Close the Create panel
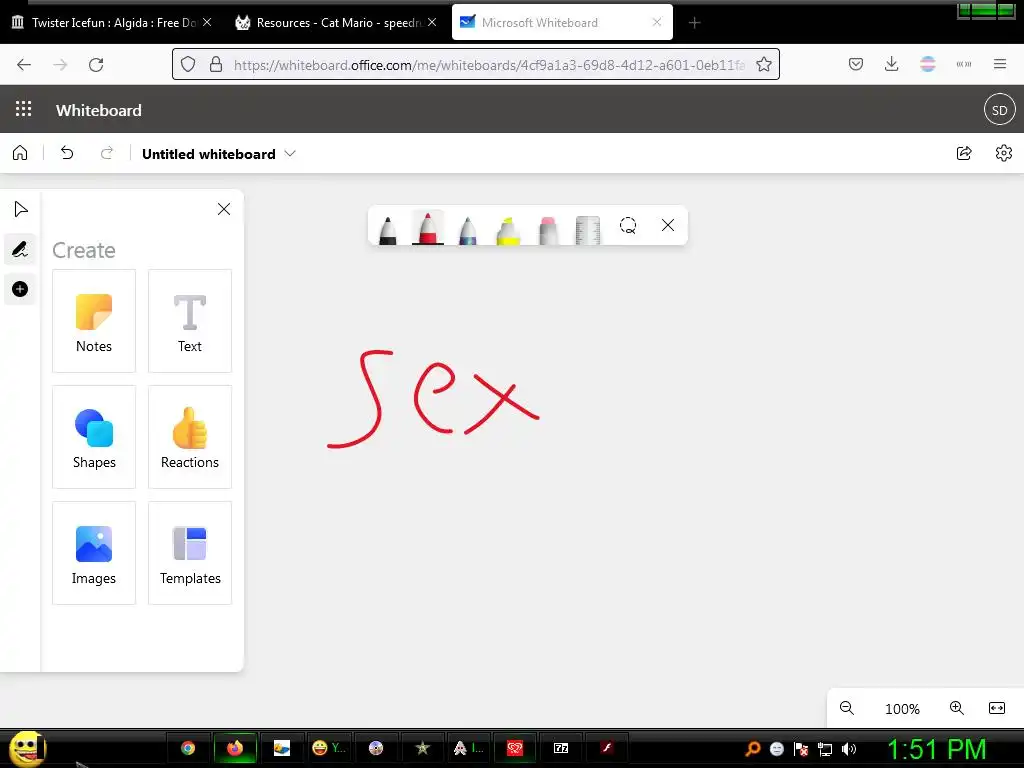Screen dimensions: 1024x768 click(224, 209)
